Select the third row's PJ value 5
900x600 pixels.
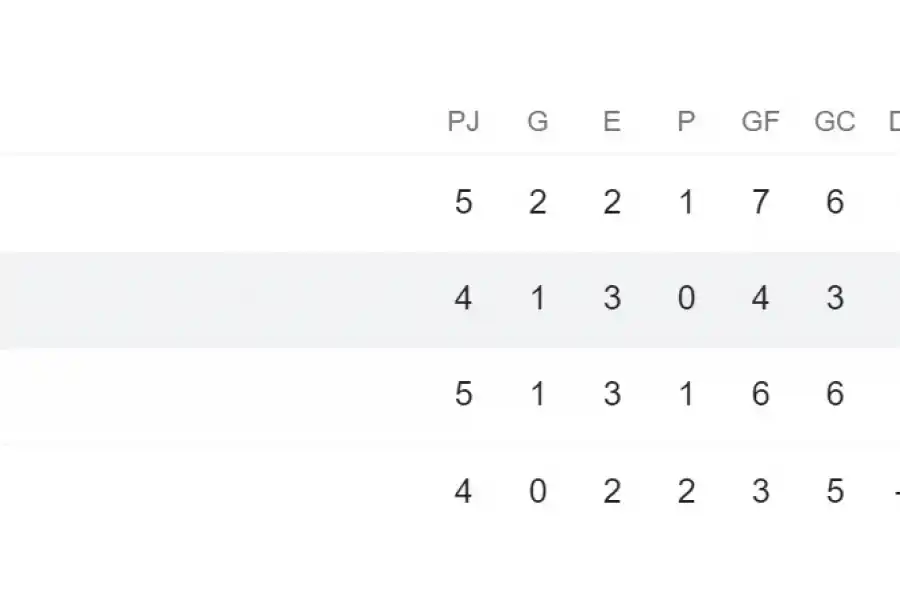pyautogui.click(x=463, y=394)
